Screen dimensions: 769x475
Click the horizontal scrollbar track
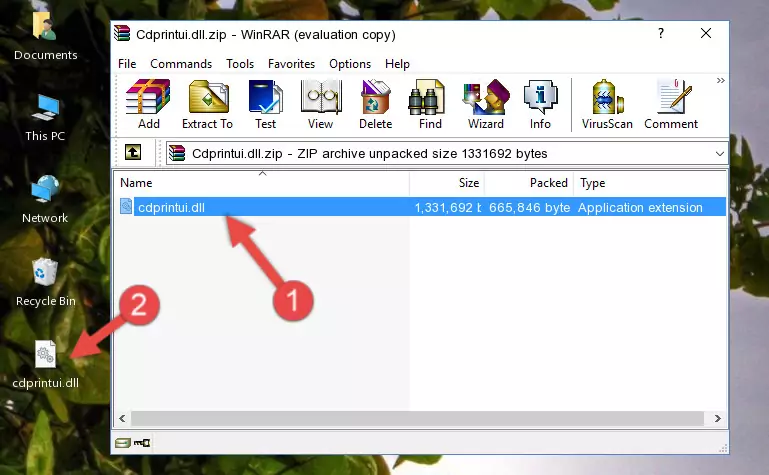click(x=417, y=419)
